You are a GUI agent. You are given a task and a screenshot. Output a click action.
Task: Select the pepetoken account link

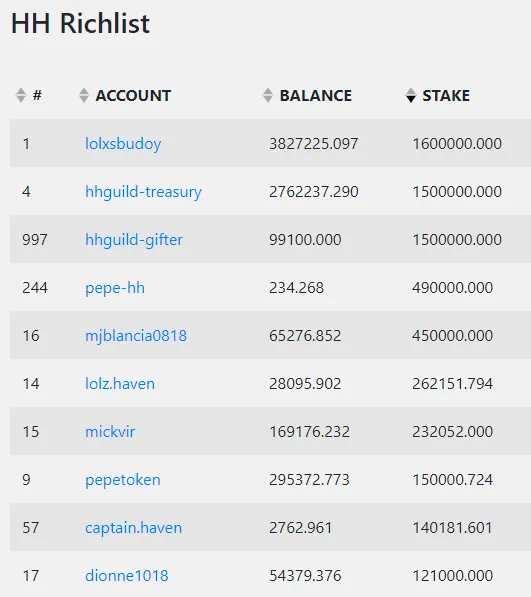click(x=123, y=480)
